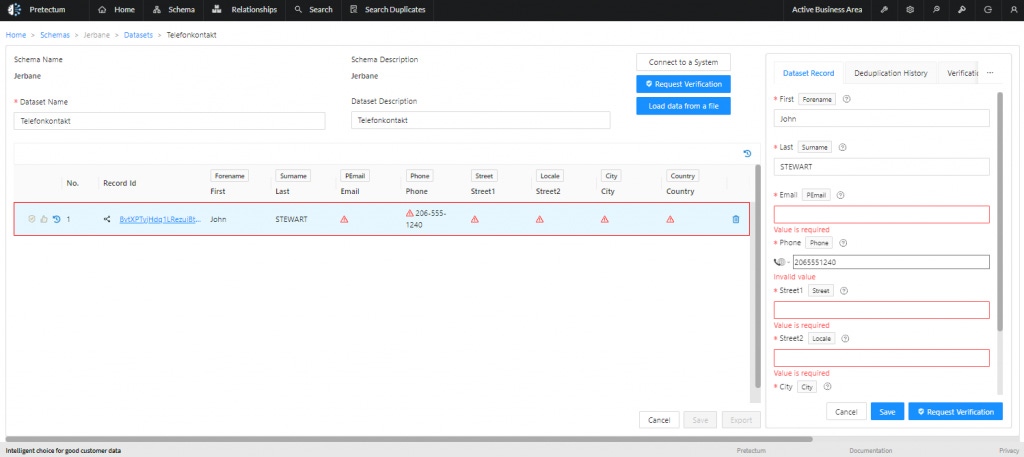Click the warning icon in the City cell
This screenshot has width=1024, height=457.
click(605, 219)
